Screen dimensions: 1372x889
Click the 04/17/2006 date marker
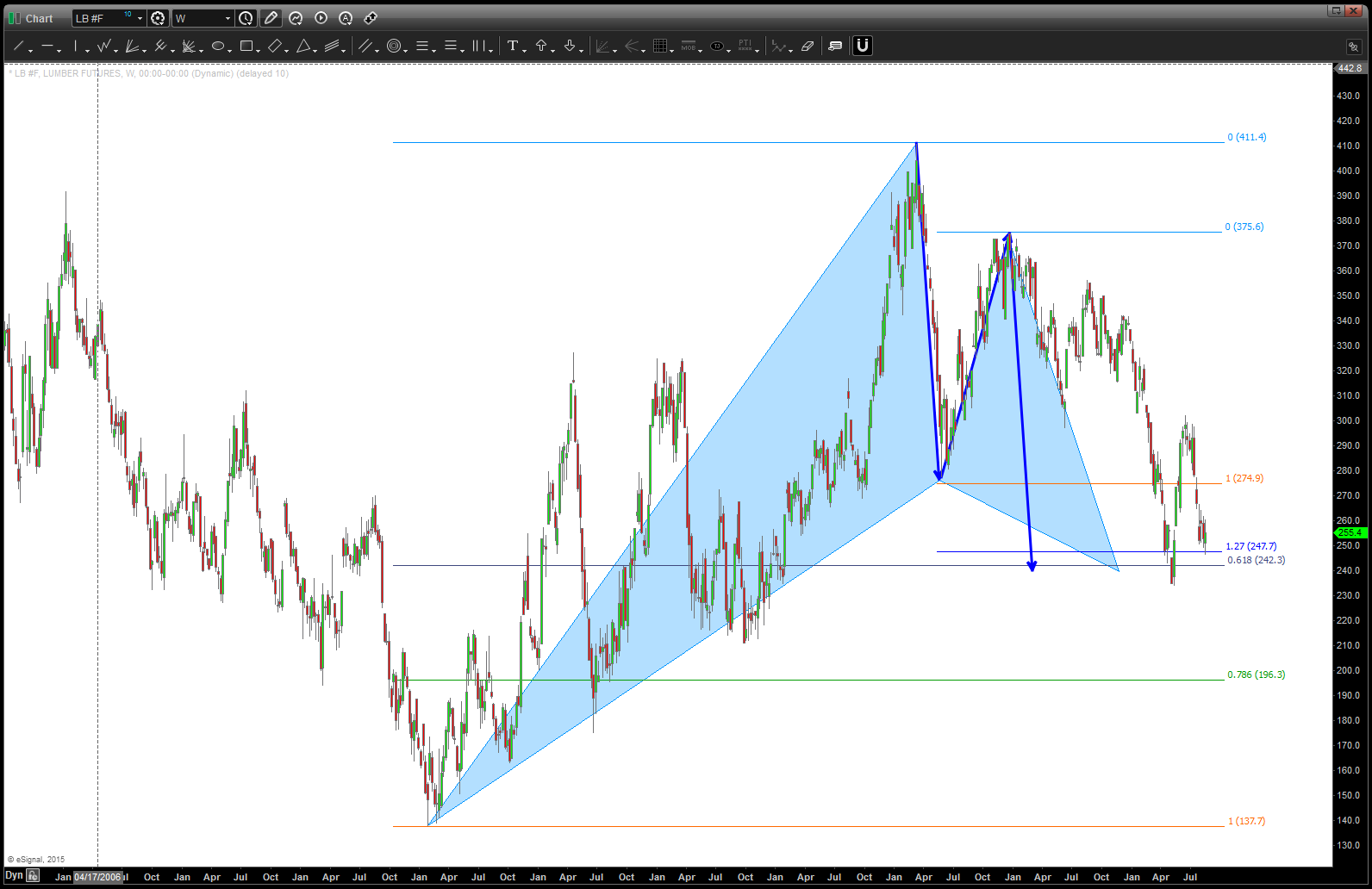point(97,877)
